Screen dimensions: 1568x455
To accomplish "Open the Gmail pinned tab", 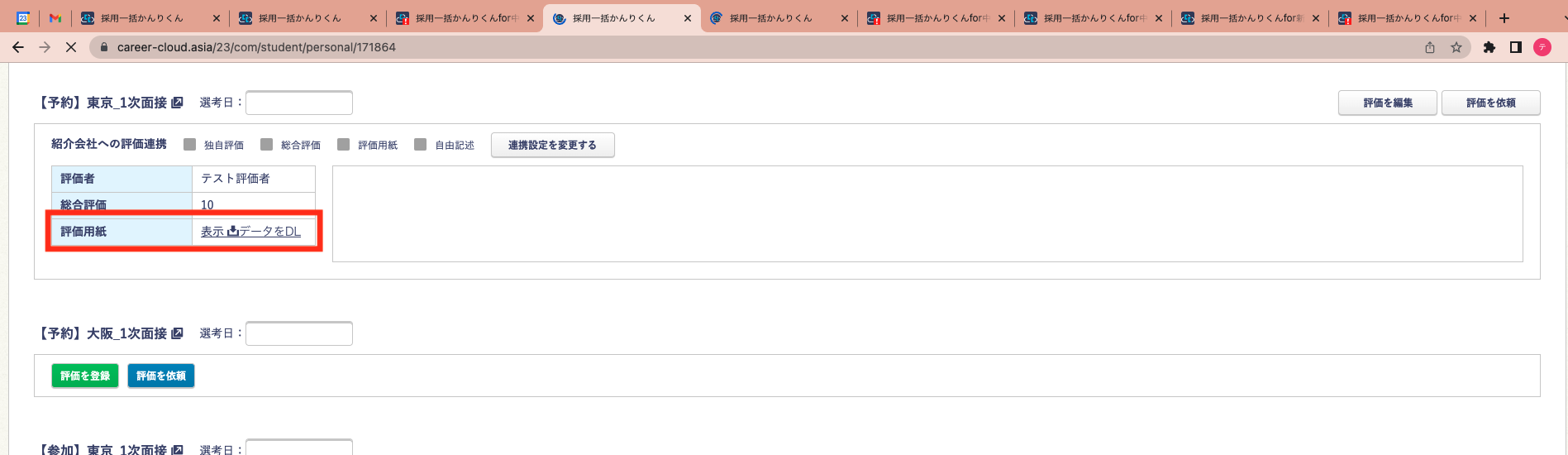I will [x=55, y=18].
